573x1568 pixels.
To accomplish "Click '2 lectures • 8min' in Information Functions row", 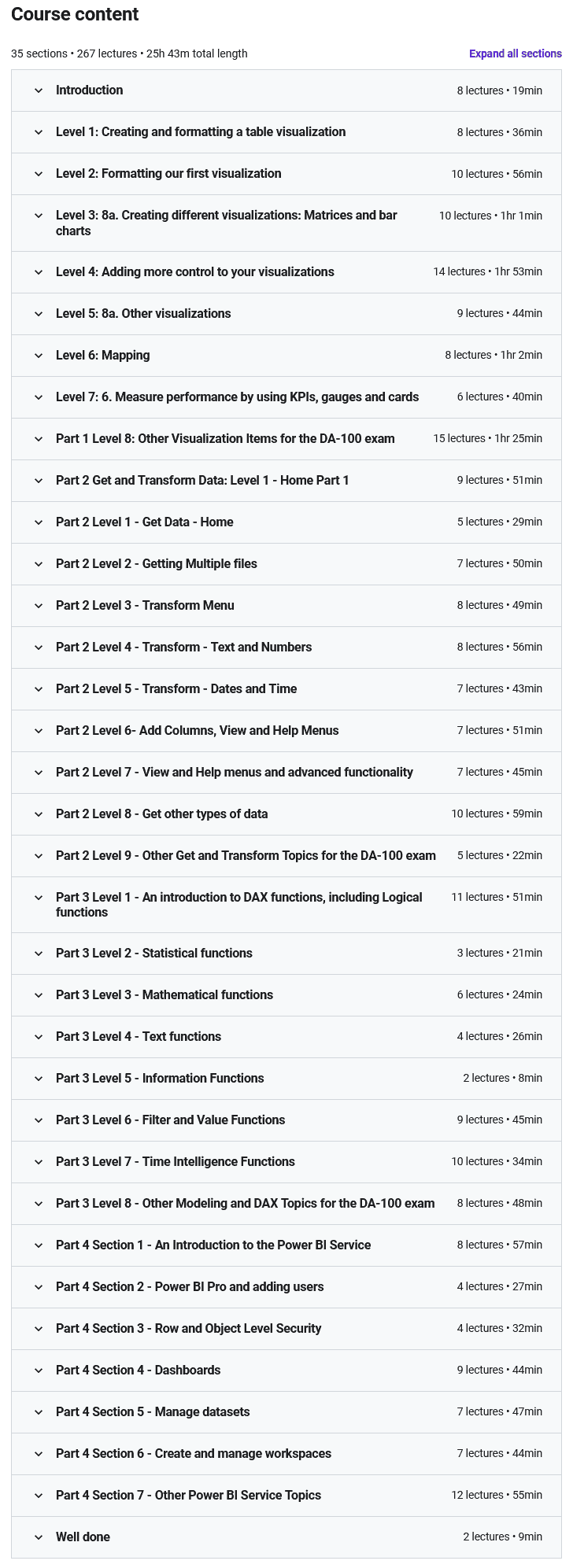I will point(502,1078).
